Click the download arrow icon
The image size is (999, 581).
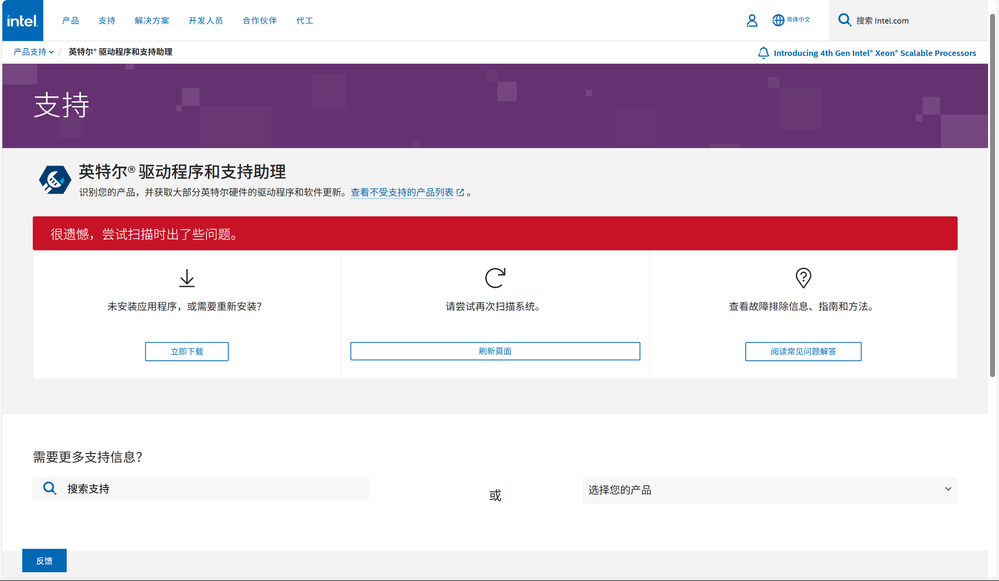point(187,278)
